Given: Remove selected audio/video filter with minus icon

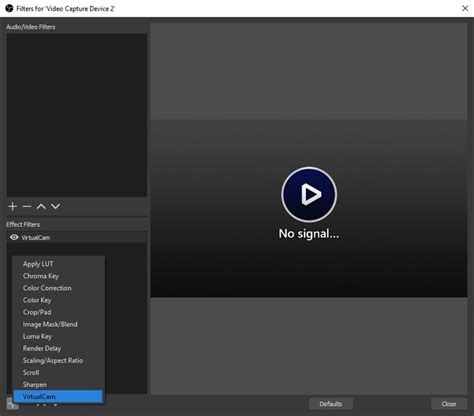Looking at the screenshot, I should click(x=27, y=207).
